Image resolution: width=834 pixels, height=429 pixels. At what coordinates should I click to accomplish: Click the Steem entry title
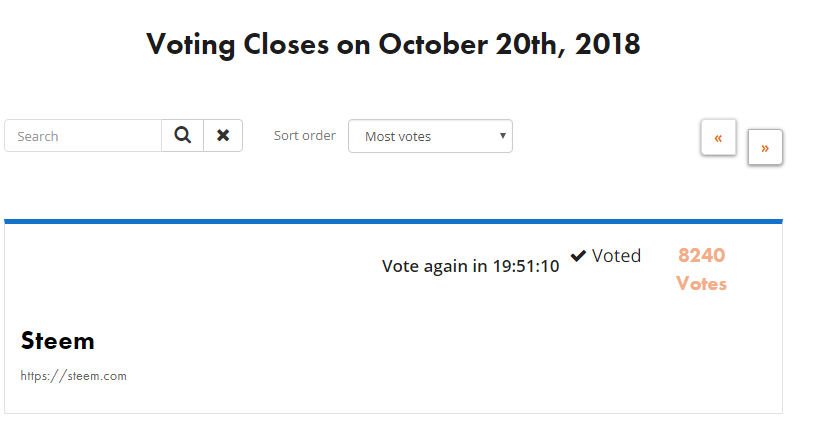(x=57, y=341)
